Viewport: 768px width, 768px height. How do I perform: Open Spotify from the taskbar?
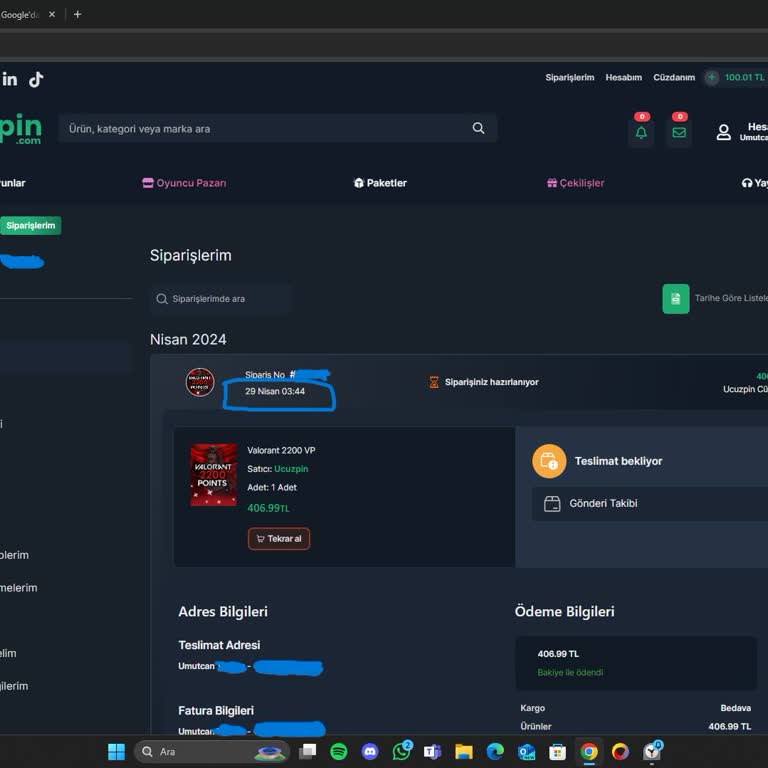[x=339, y=751]
